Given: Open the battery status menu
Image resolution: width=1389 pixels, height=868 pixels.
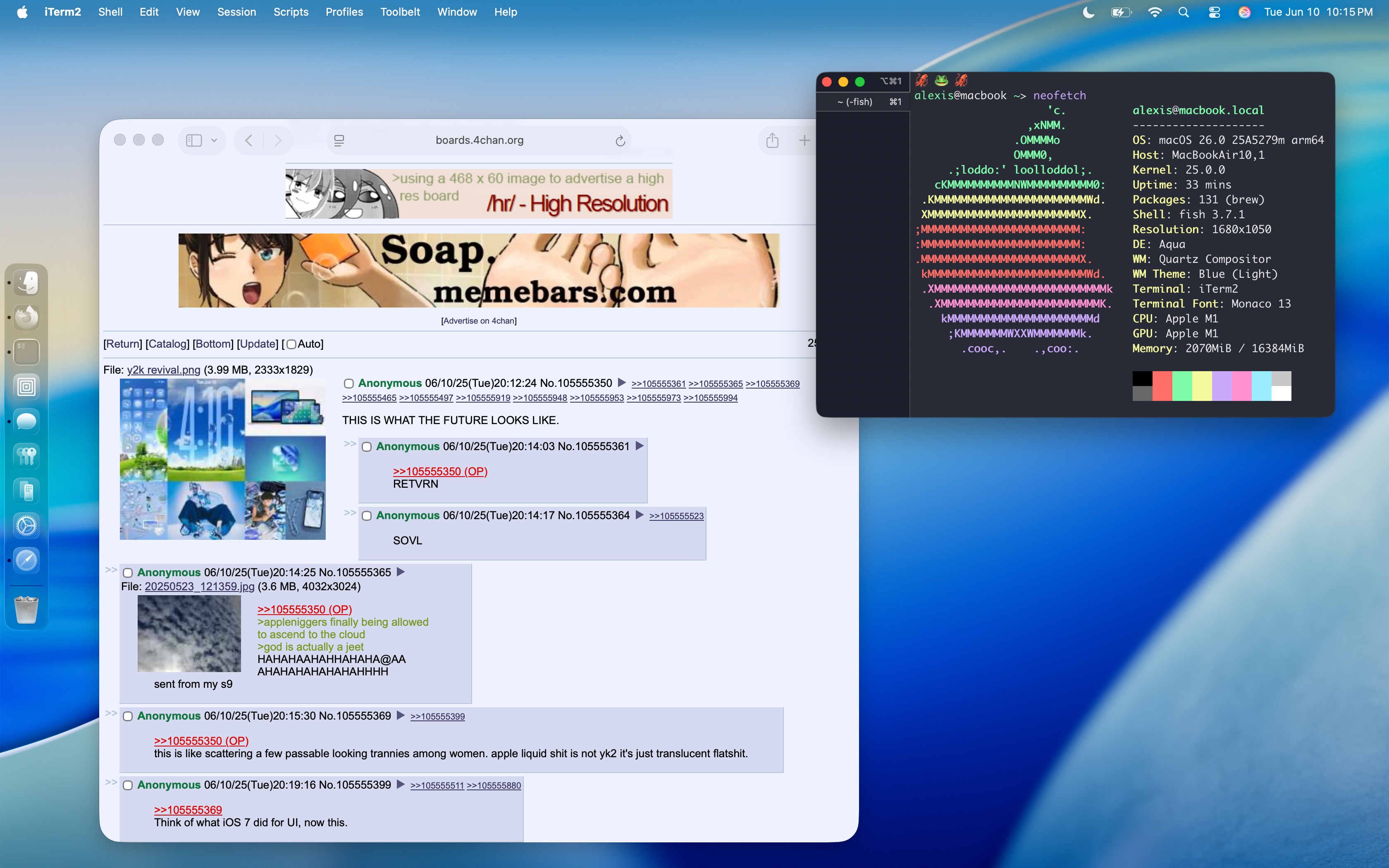Looking at the screenshot, I should click(1120, 12).
